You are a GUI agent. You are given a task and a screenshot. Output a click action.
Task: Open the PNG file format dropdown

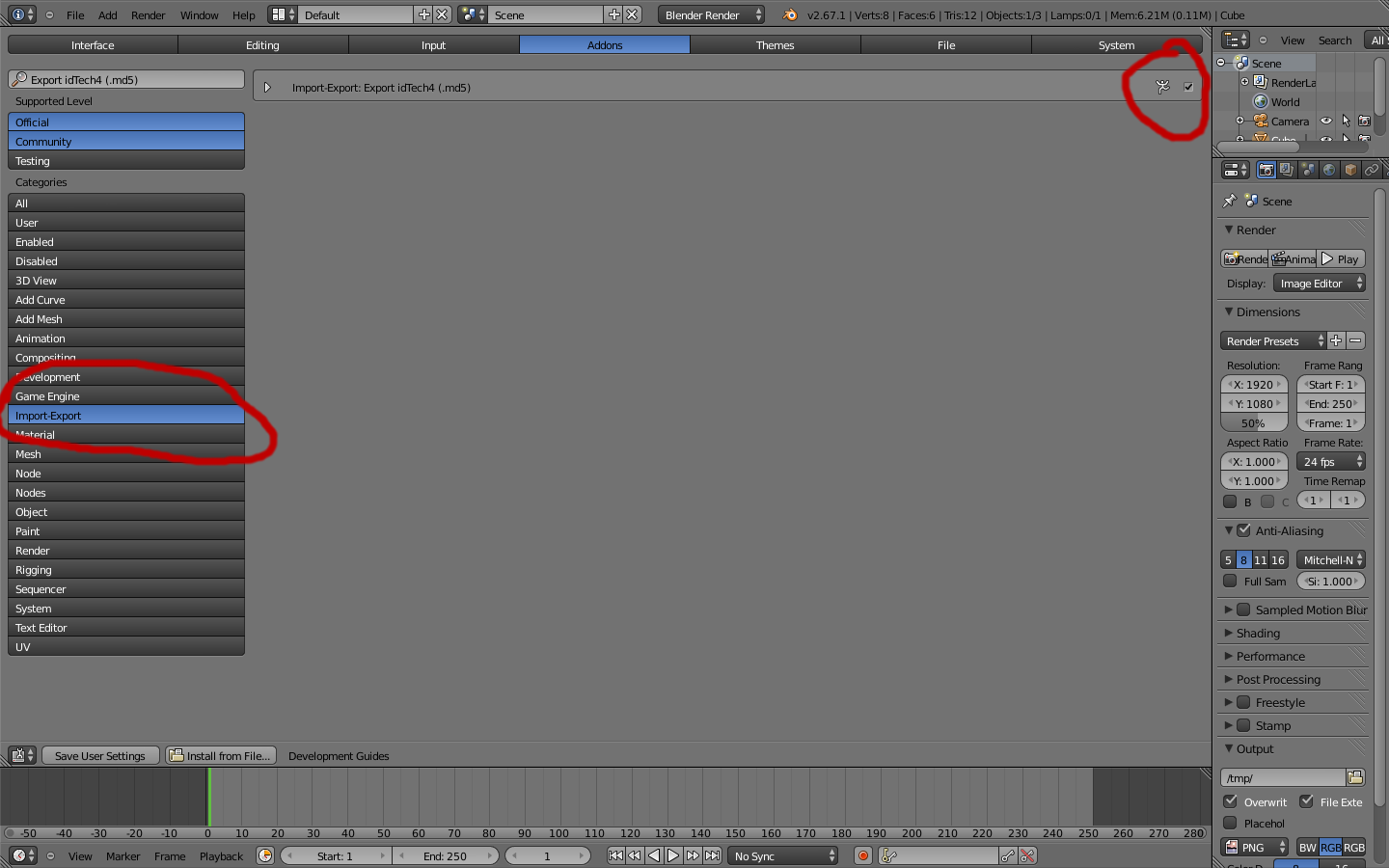pyautogui.click(x=1255, y=847)
